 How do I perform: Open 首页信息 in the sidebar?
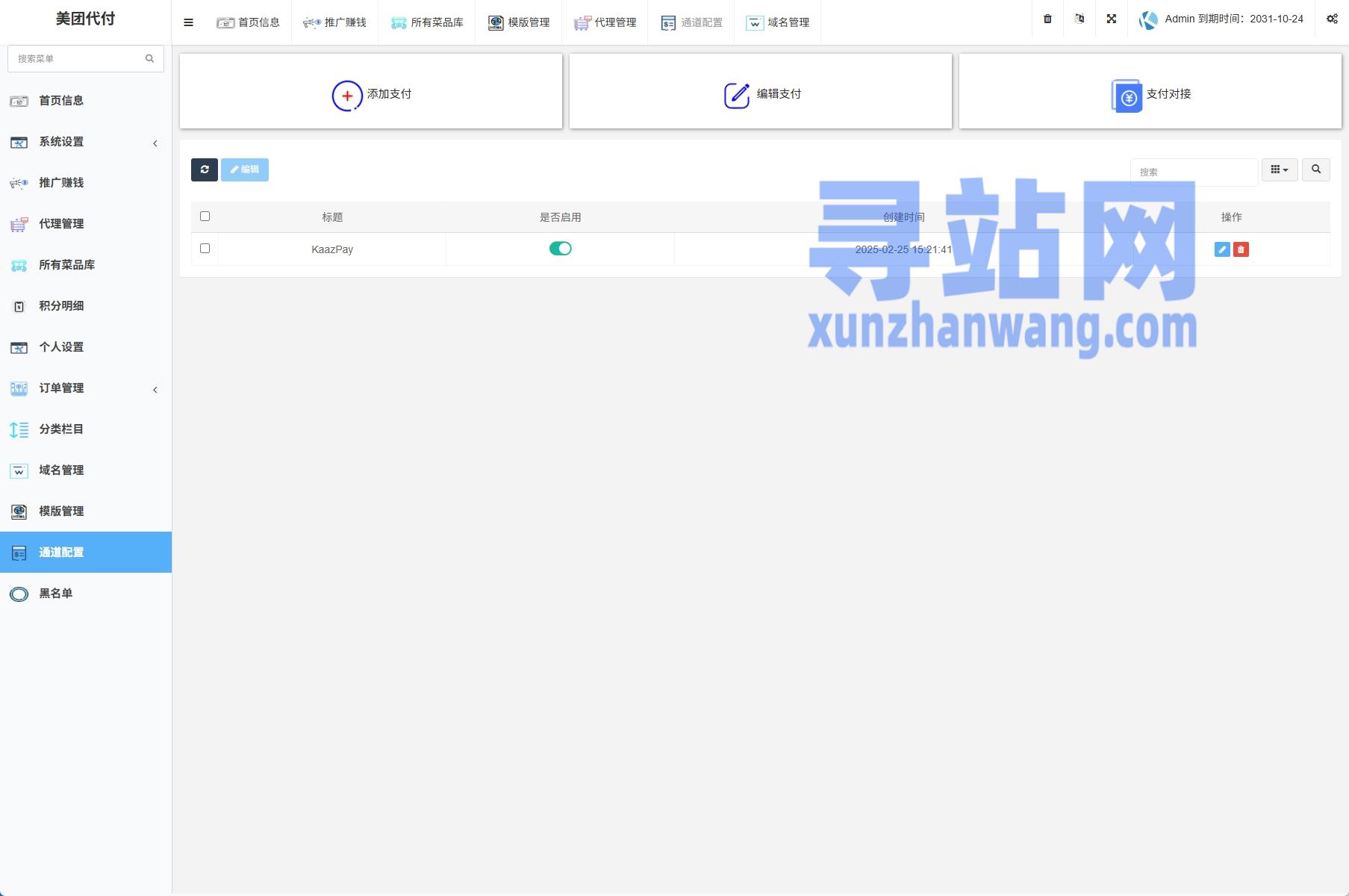click(86, 101)
